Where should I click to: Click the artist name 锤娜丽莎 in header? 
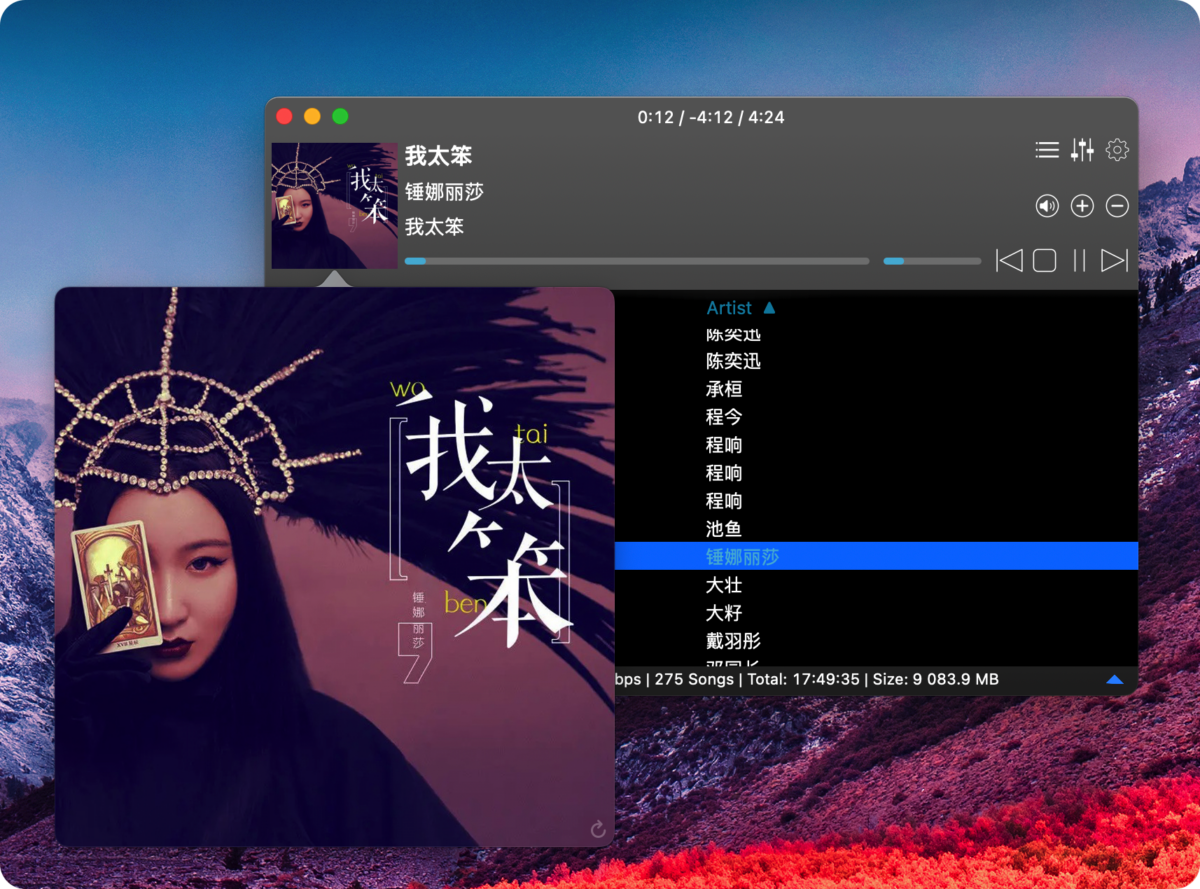[444, 192]
